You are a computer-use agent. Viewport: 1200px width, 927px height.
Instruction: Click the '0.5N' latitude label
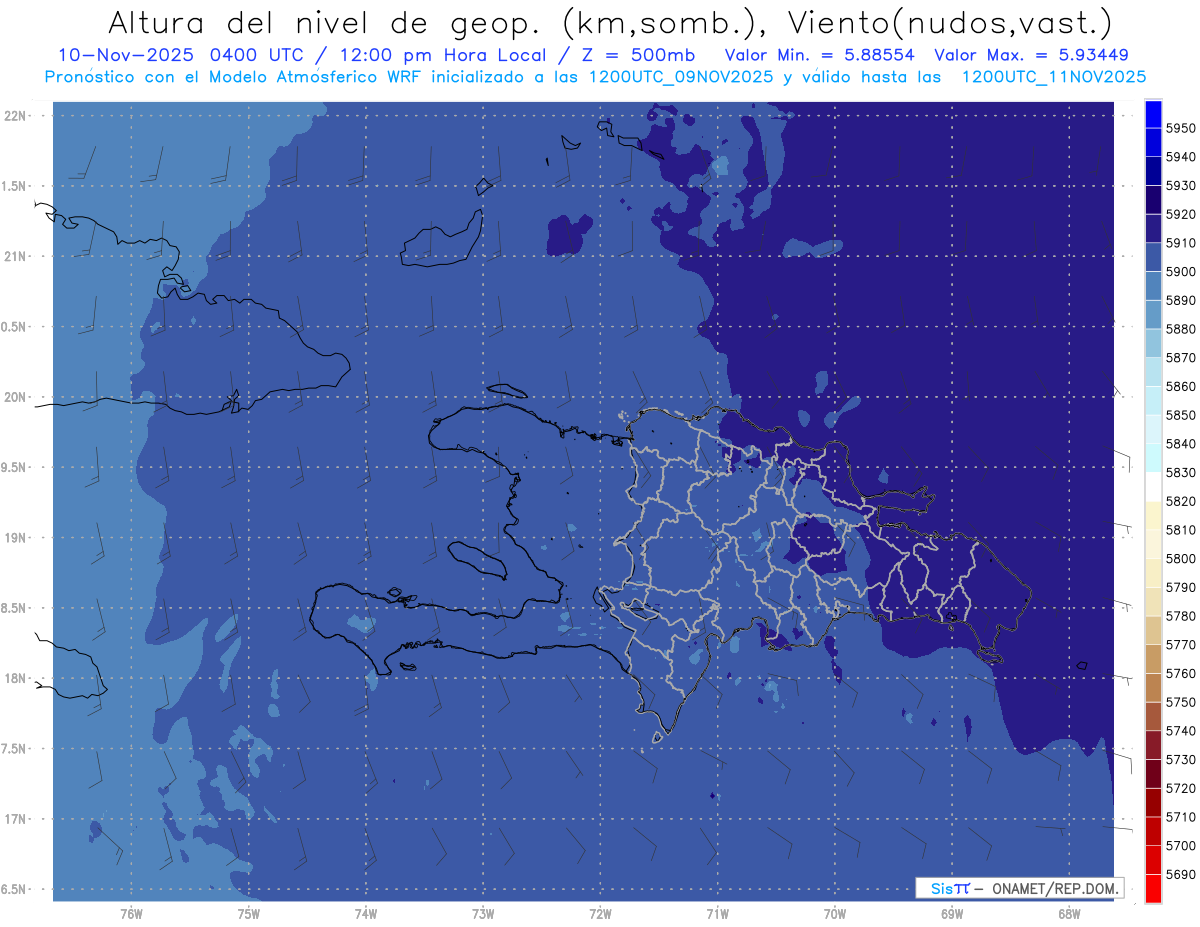point(15,327)
